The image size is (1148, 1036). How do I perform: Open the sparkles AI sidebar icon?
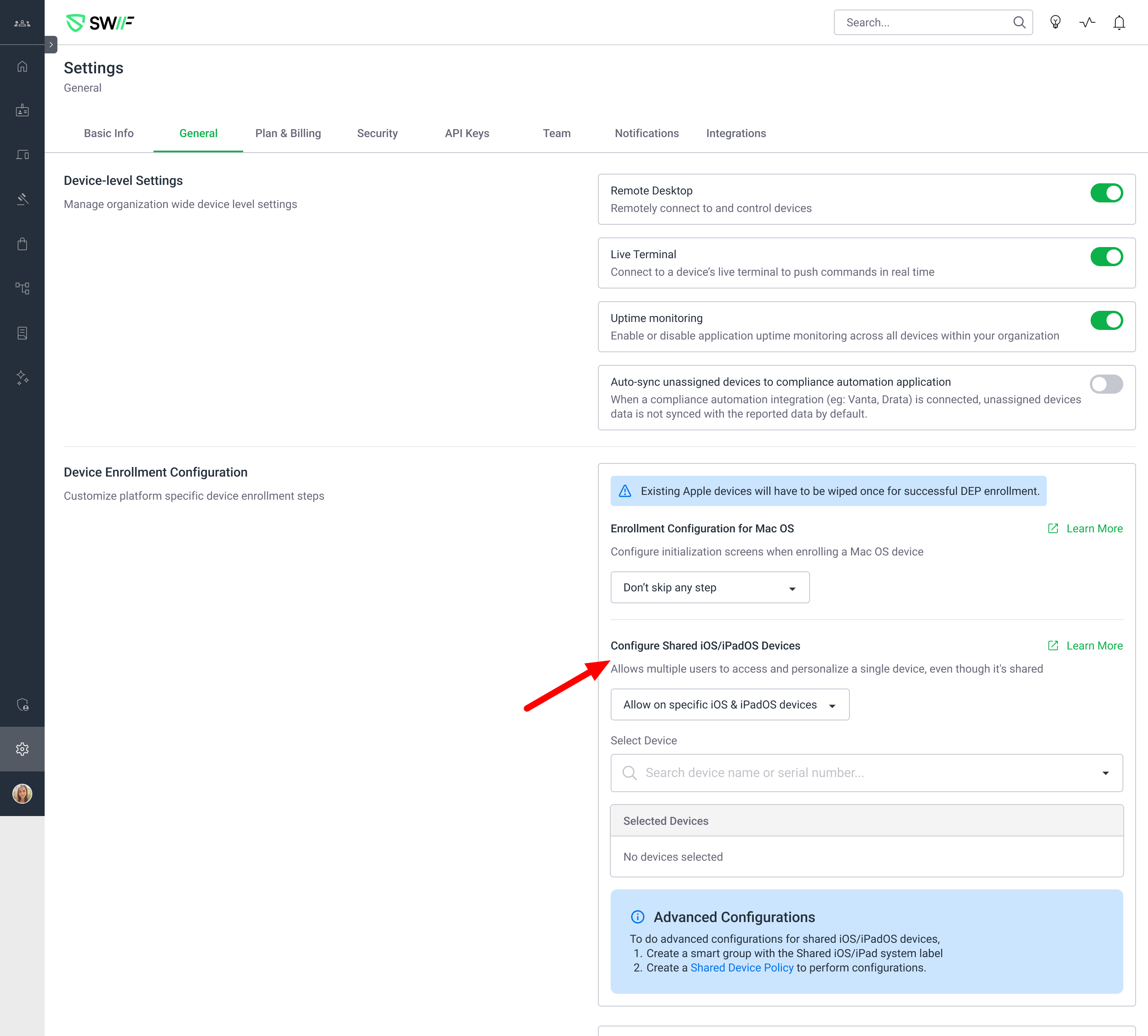22,377
